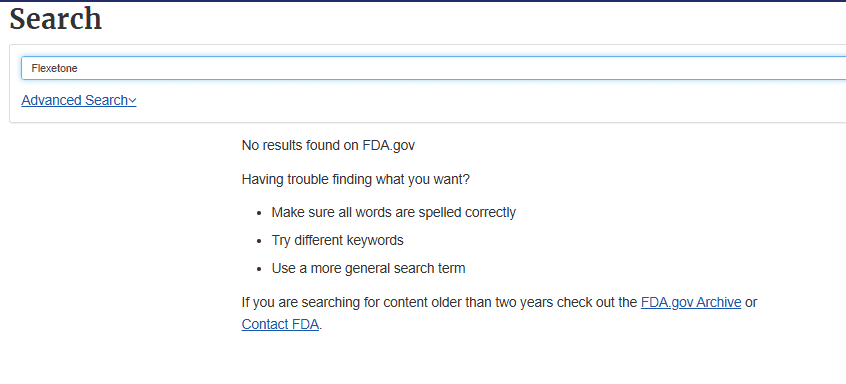Viewport: 846px width, 384px height.
Task: Follow the Contact FDA link
Action: pyautogui.click(x=280, y=324)
